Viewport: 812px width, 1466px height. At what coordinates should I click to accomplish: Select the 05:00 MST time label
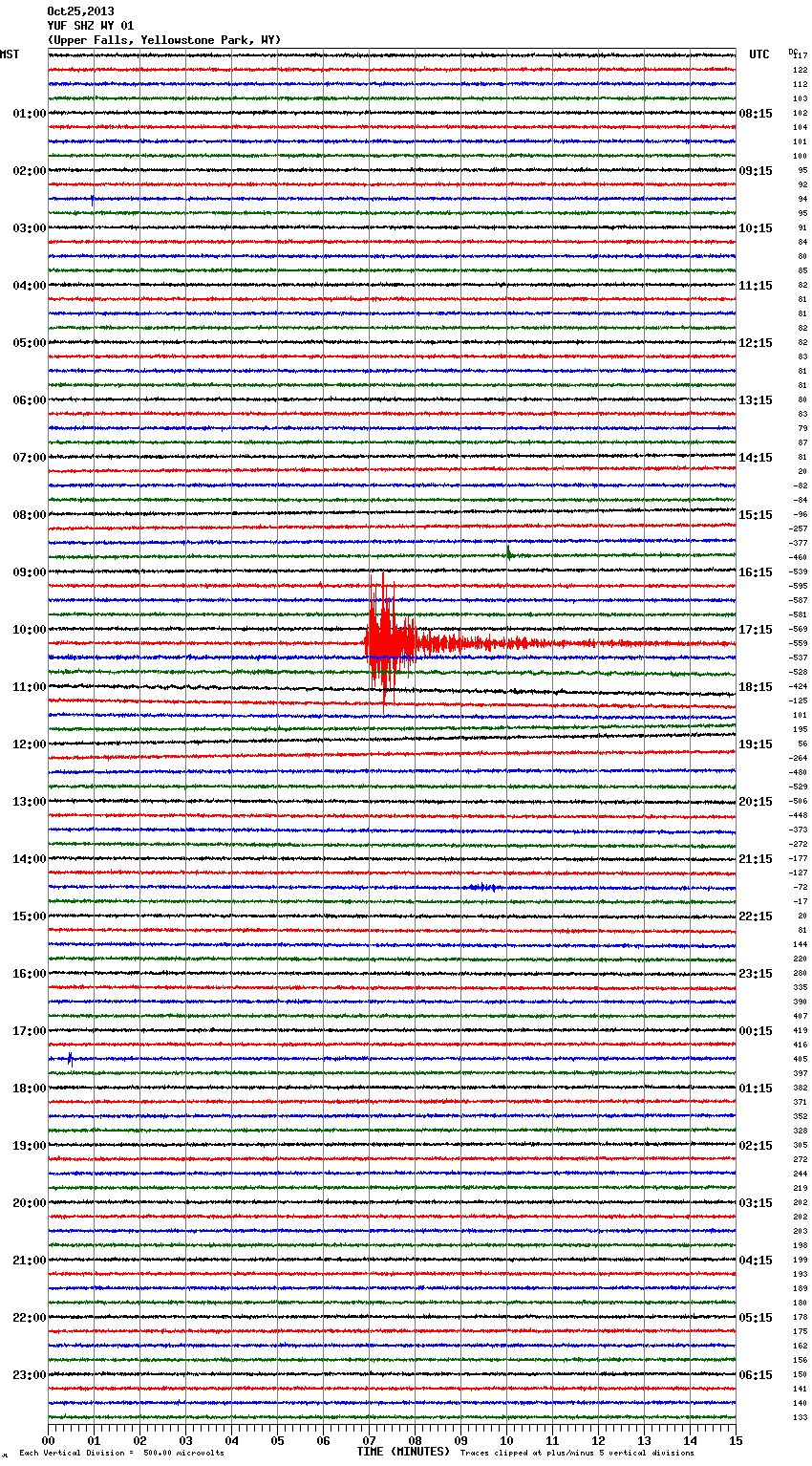pos(30,343)
